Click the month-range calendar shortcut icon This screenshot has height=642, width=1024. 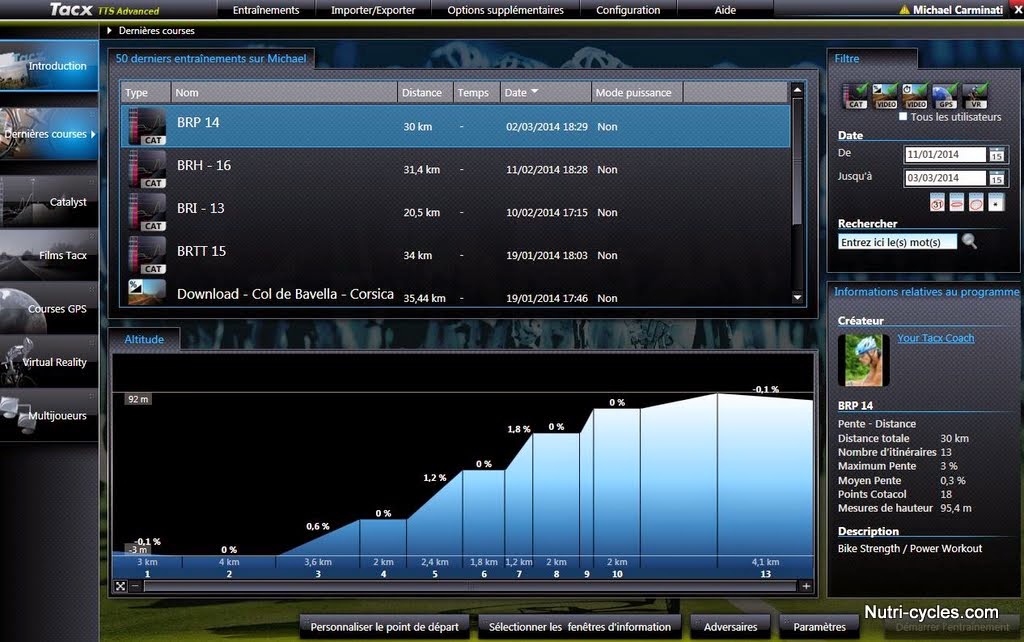[976, 202]
